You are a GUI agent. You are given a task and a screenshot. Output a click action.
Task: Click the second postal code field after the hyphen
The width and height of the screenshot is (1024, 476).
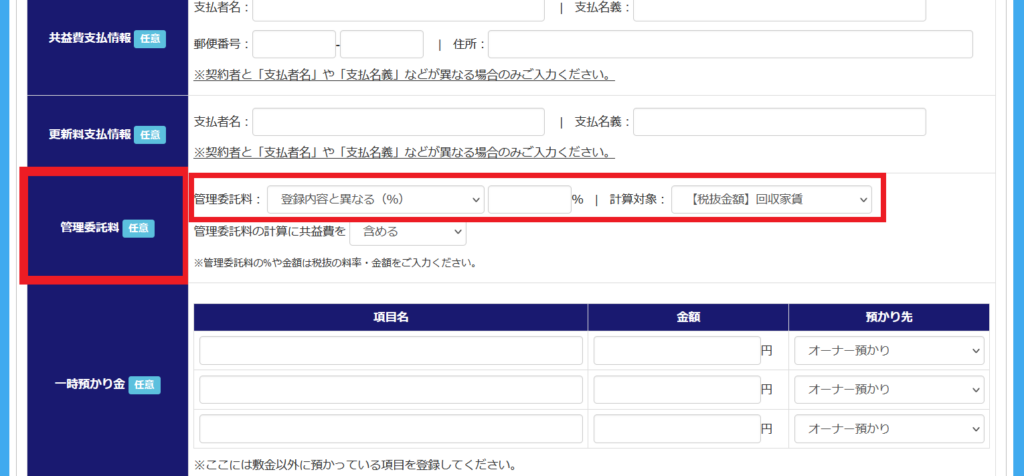[382, 44]
